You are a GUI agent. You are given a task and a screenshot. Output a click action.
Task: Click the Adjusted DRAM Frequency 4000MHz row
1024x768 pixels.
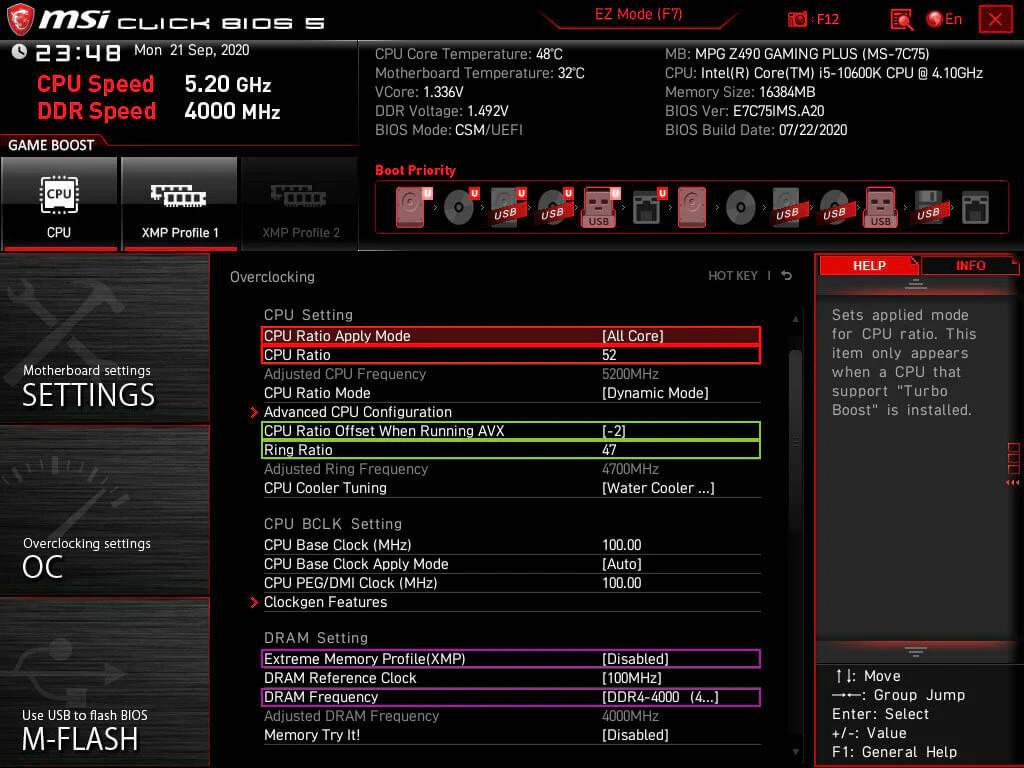pyautogui.click(x=511, y=716)
